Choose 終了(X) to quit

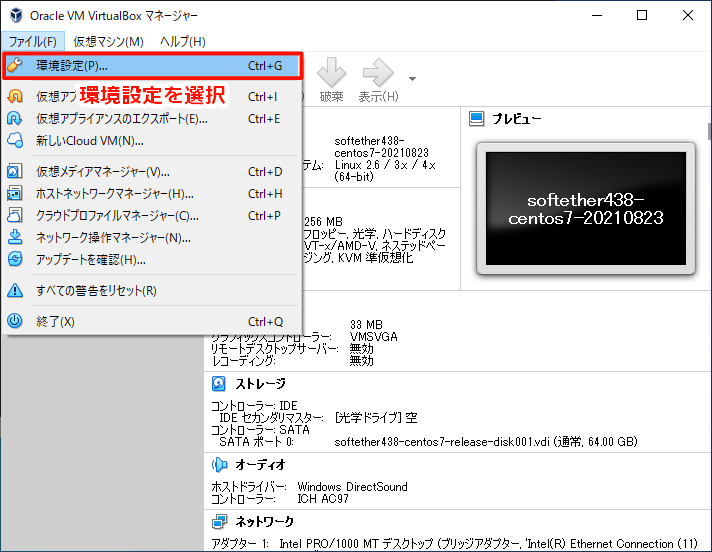click(152, 321)
